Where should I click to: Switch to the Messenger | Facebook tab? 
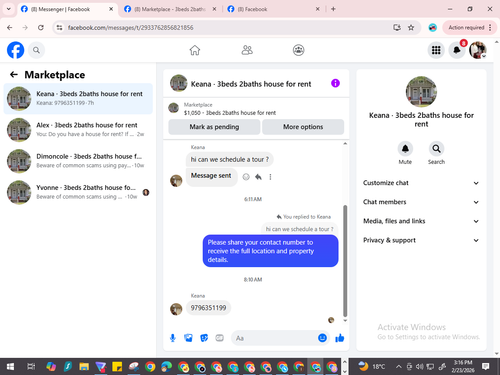(x=67, y=9)
